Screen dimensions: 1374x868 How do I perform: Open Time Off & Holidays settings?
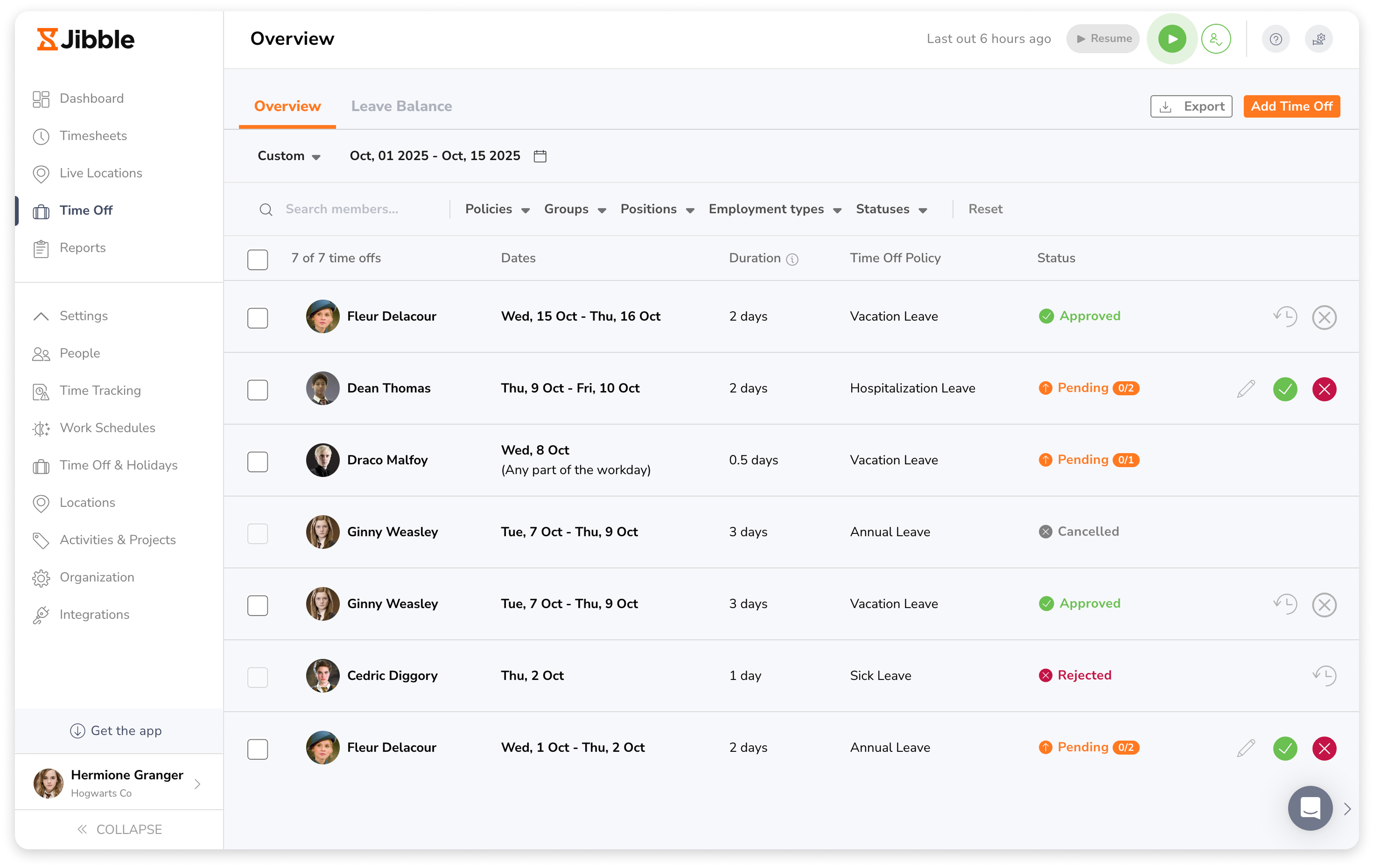[x=105, y=466]
